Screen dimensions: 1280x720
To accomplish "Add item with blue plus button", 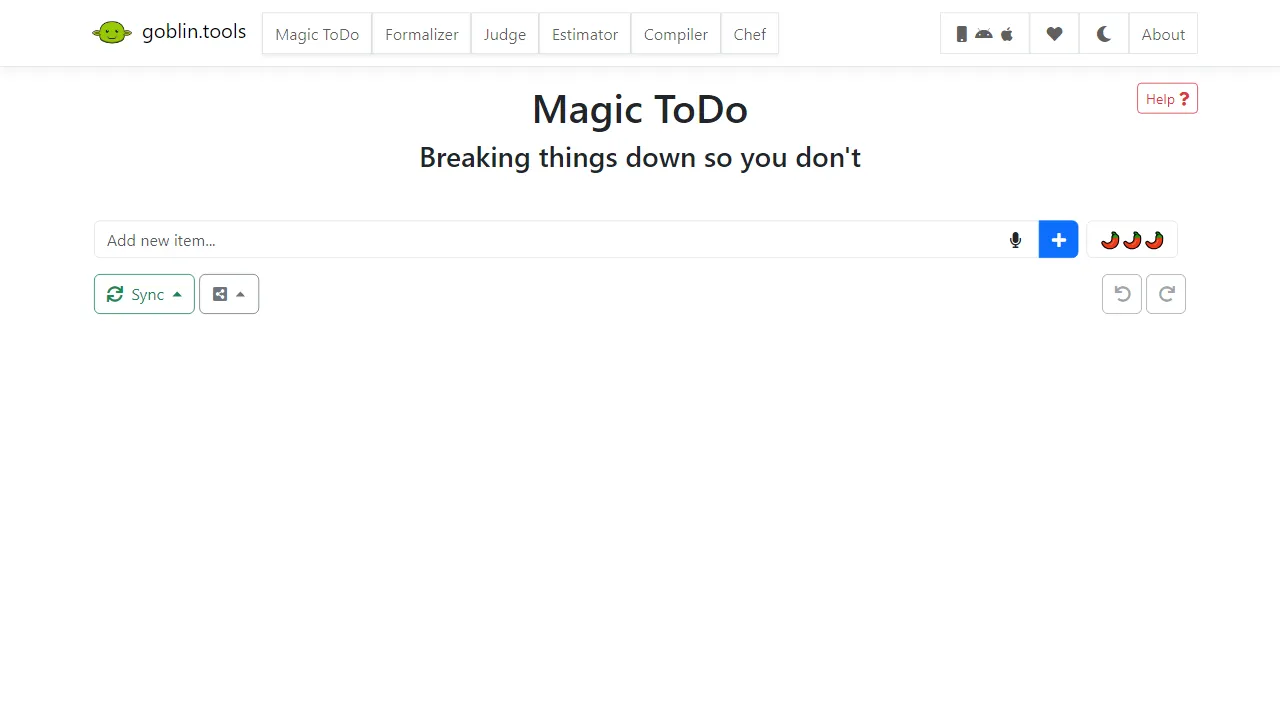I will (x=1058, y=240).
